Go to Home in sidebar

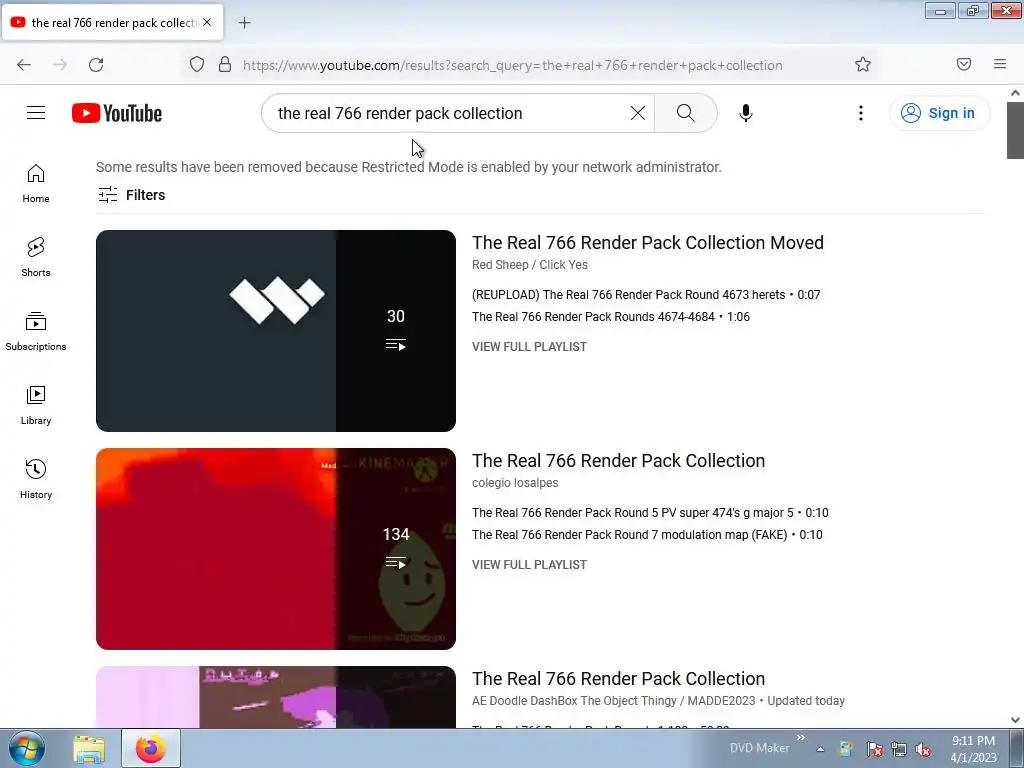36,184
